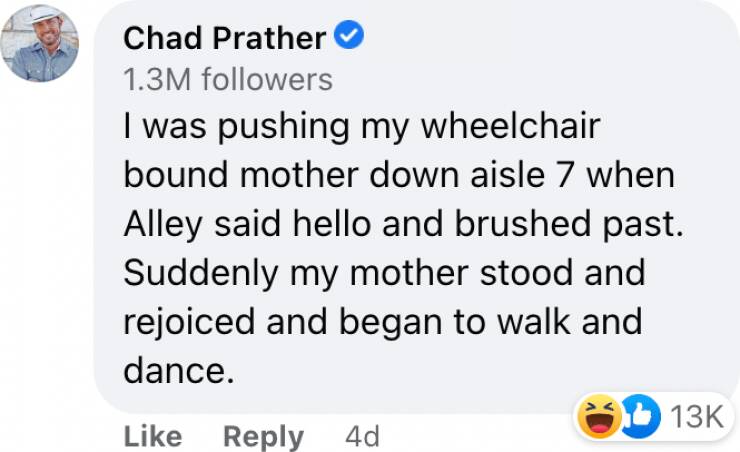Click the blue verified badge

(x=348, y=38)
